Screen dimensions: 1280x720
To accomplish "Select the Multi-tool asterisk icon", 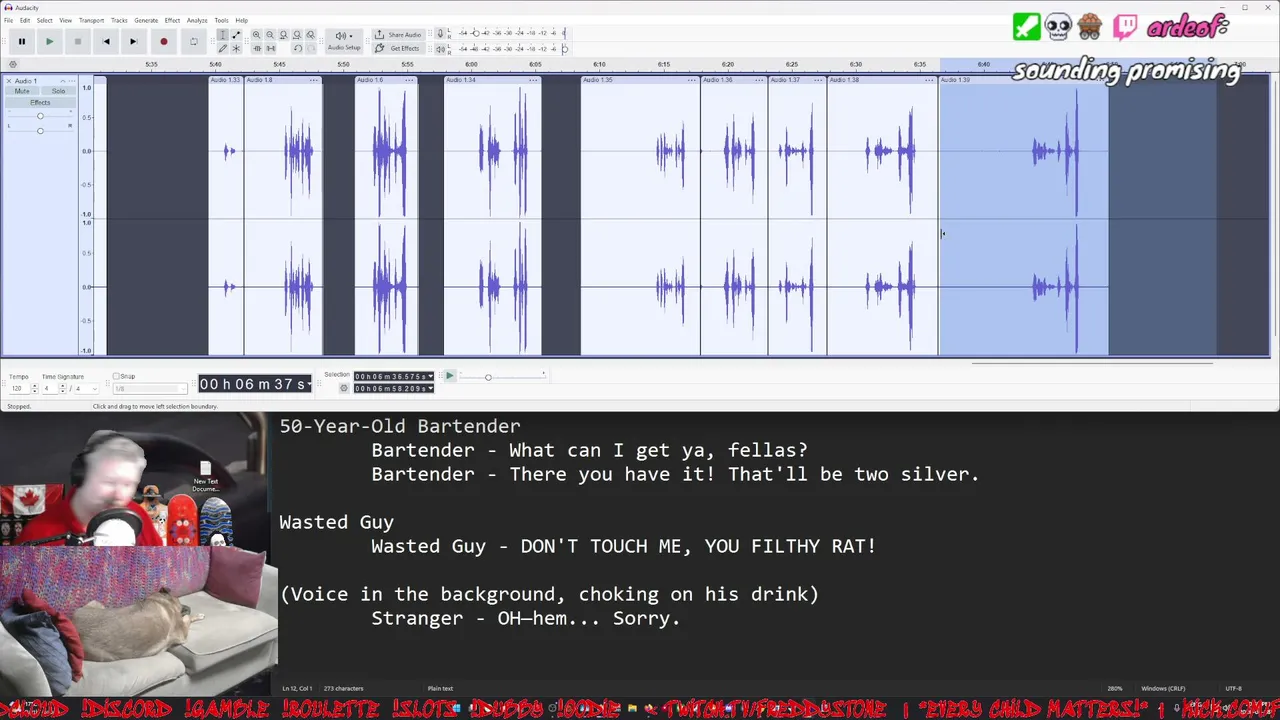I will [x=236, y=48].
